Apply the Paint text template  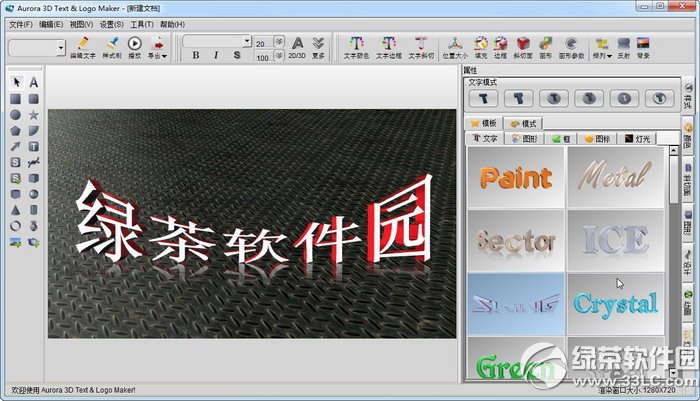(x=516, y=177)
